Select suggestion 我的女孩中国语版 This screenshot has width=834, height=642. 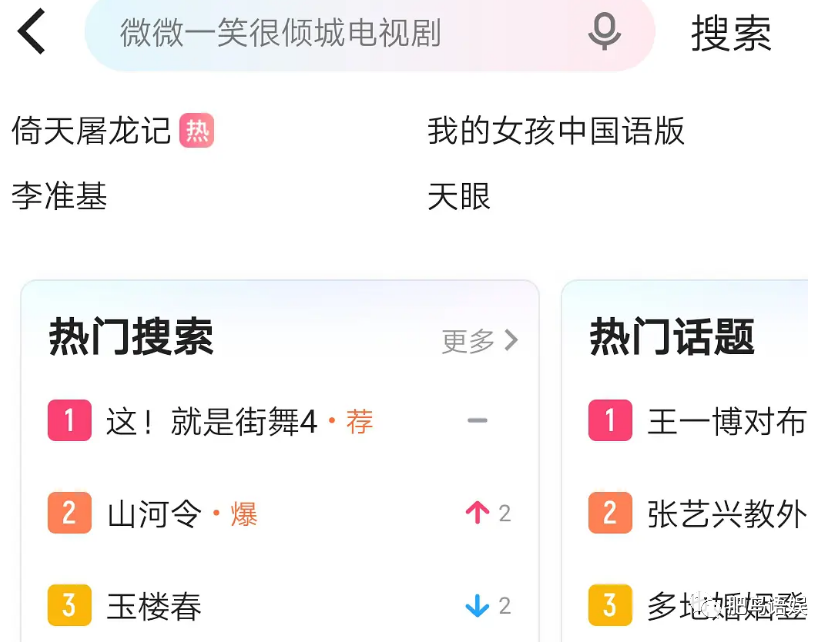point(556,131)
